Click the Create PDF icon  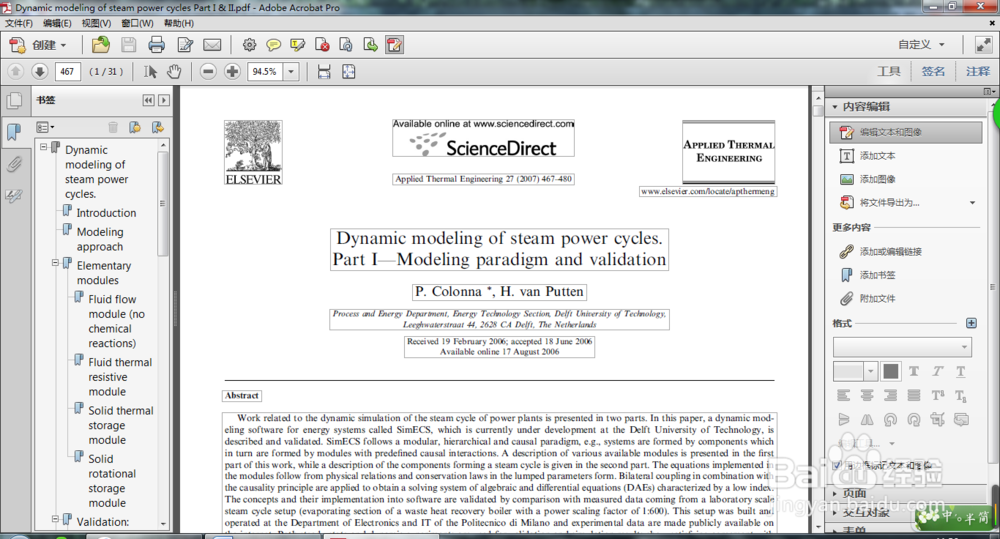click(x=17, y=45)
